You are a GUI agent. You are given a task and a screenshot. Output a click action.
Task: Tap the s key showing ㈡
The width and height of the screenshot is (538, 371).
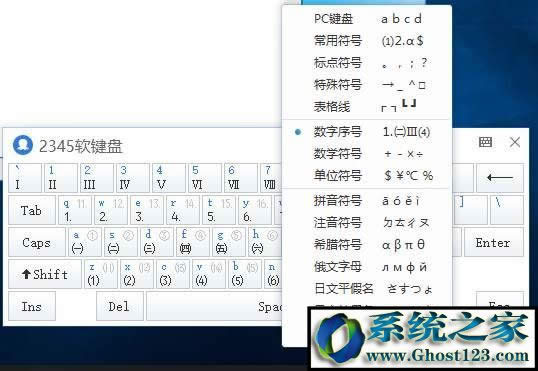pyautogui.click(x=121, y=242)
